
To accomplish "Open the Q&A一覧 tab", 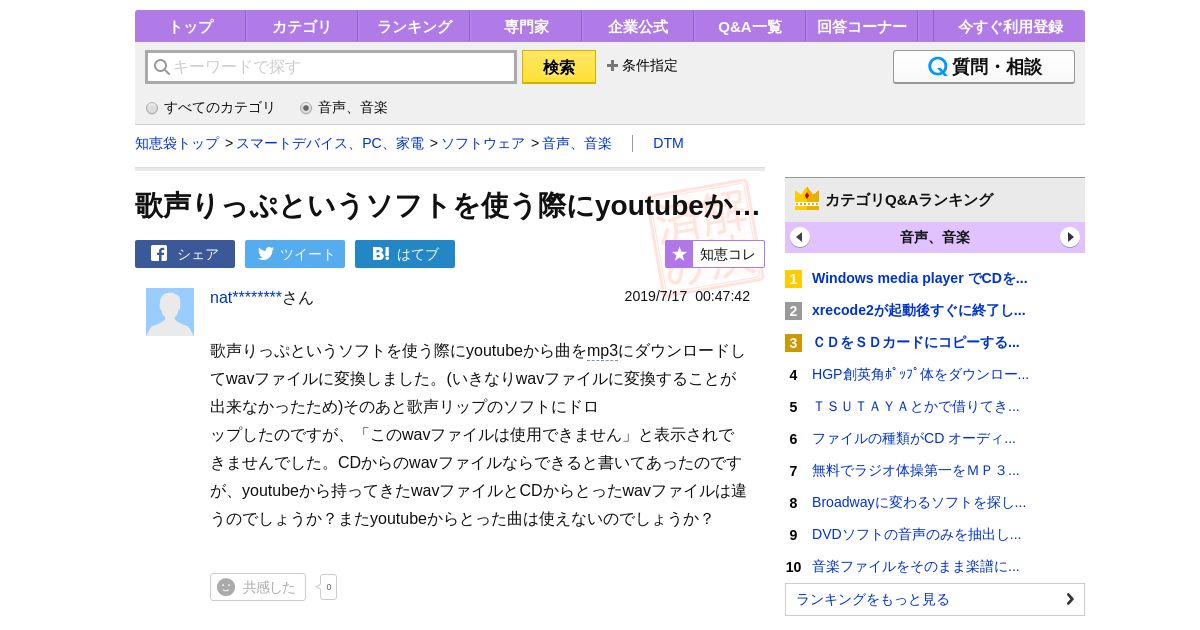I will tap(750, 26).
